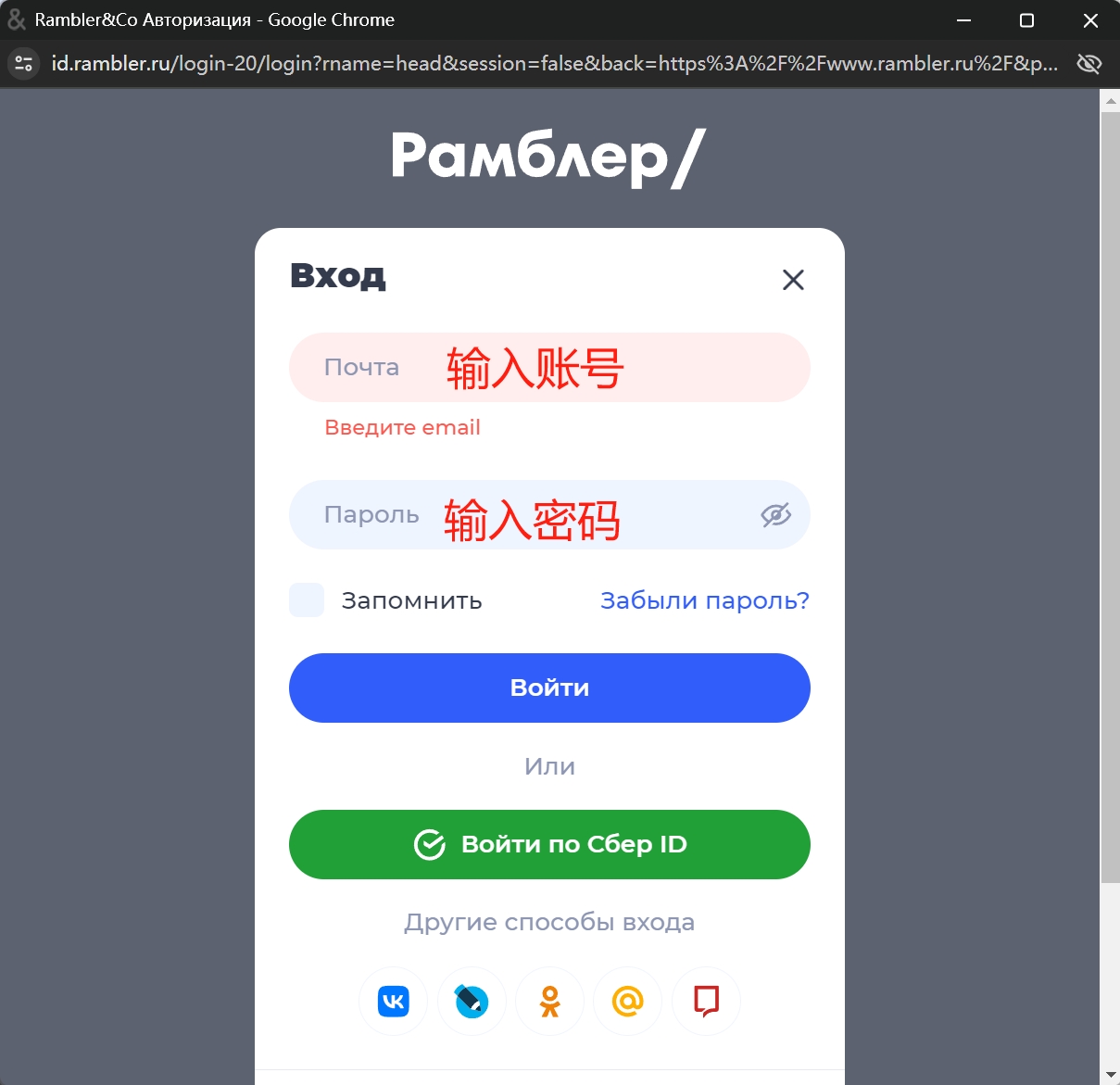The height and width of the screenshot is (1085, 1120).
Task: Sign in with the Mail.ru @ icon
Action: click(x=627, y=1002)
